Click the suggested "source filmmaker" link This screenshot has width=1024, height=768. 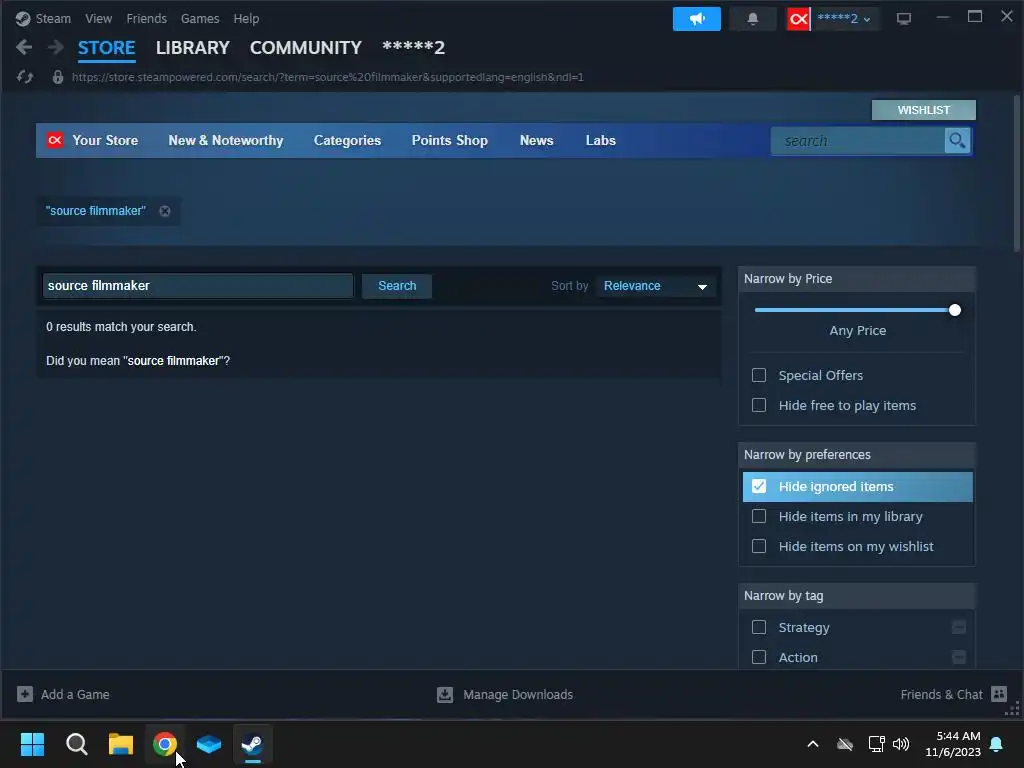tap(174, 361)
